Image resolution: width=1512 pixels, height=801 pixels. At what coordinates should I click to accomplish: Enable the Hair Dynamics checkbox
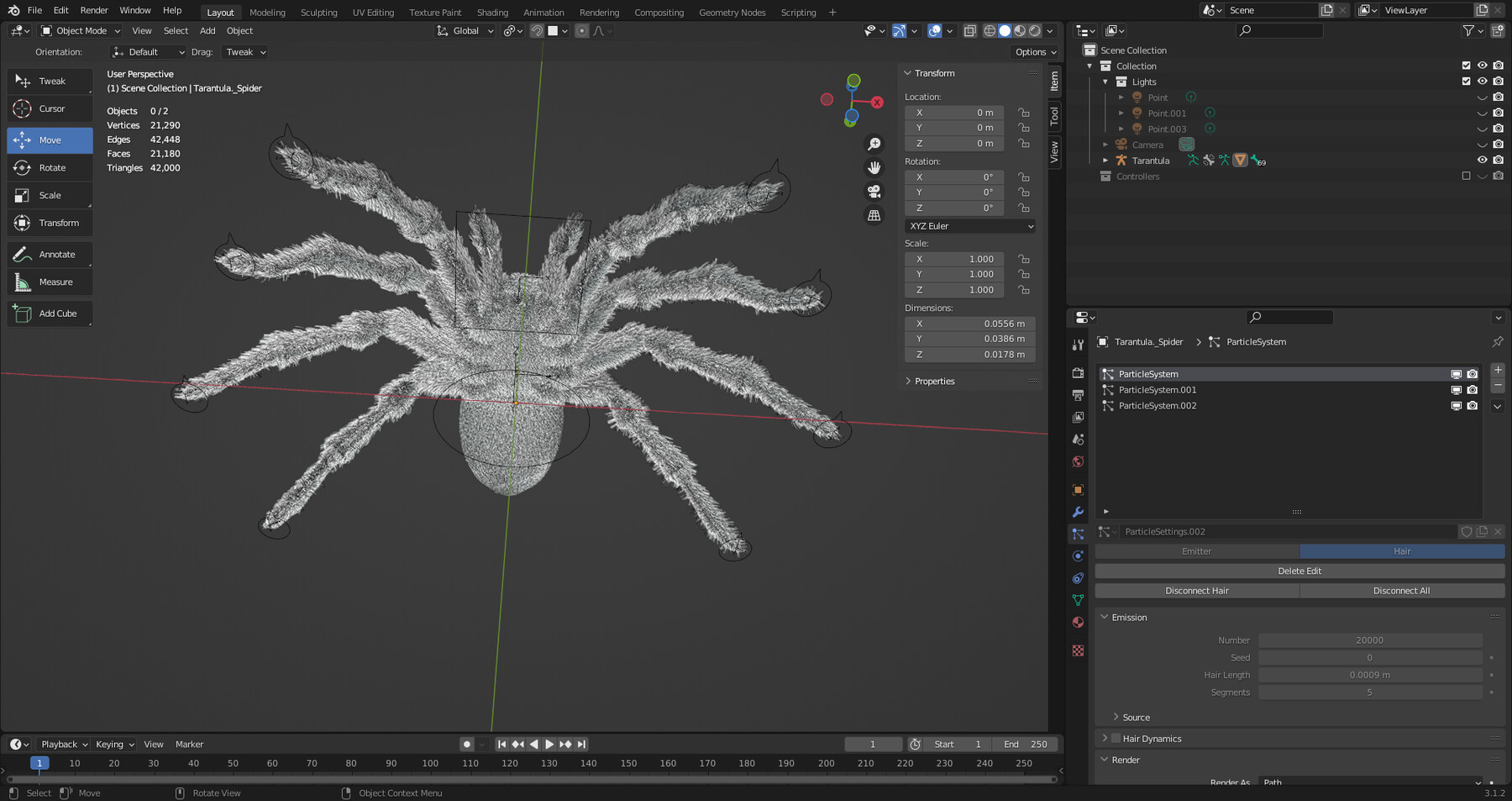1115,738
